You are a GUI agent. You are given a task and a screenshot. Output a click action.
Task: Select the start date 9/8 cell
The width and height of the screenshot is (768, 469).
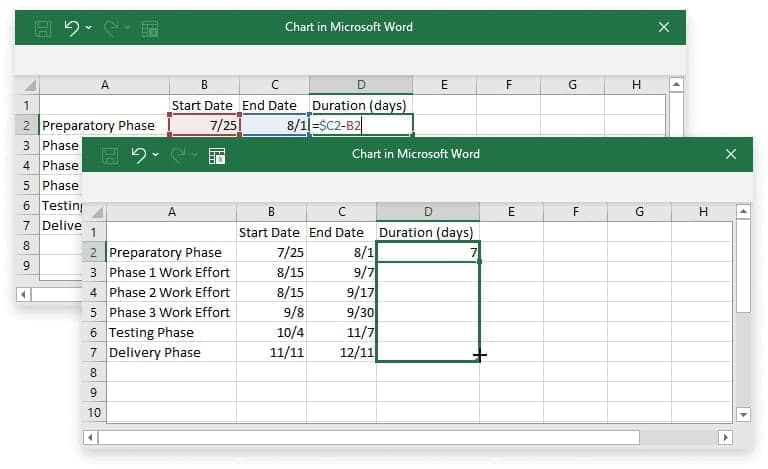click(x=271, y=312)
